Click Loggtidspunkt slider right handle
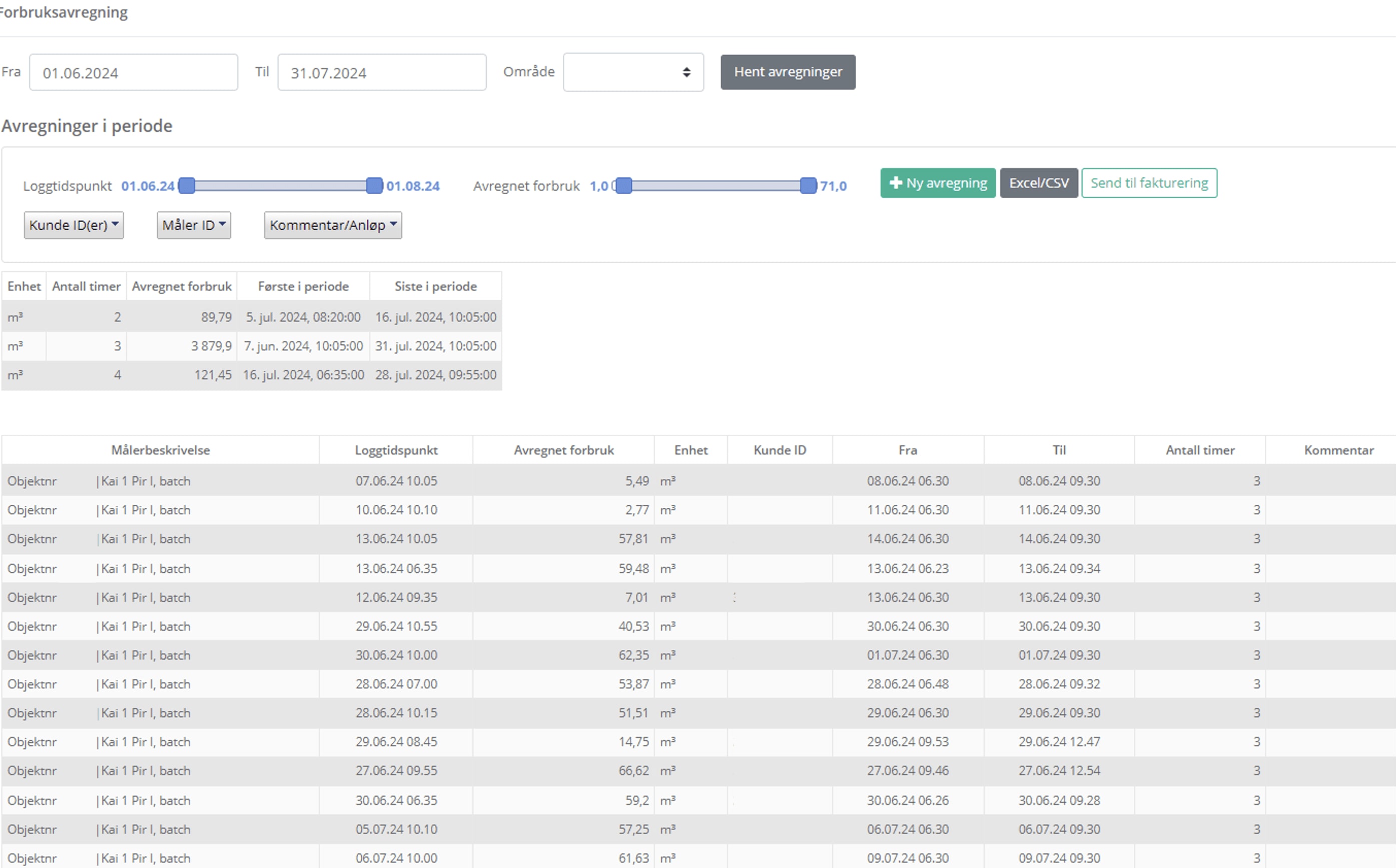1397x868 pixels. (374, 186)
